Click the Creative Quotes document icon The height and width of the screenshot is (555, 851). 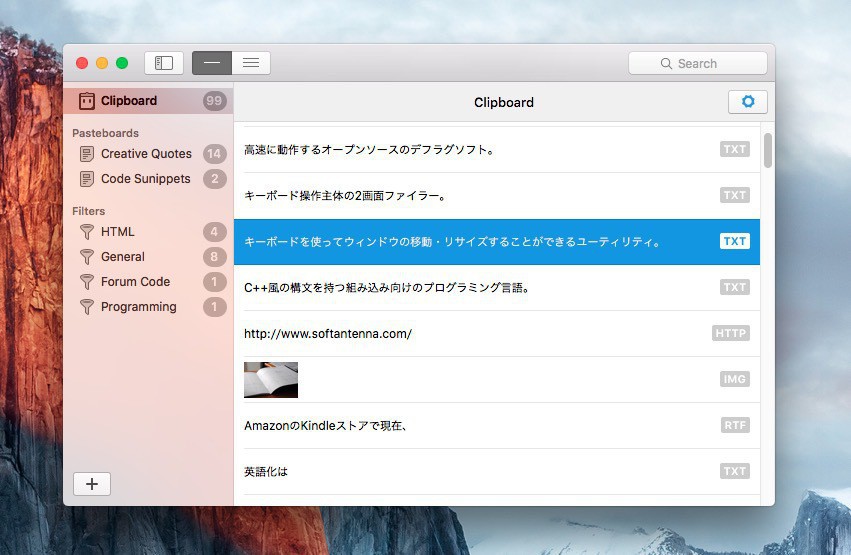86,154
